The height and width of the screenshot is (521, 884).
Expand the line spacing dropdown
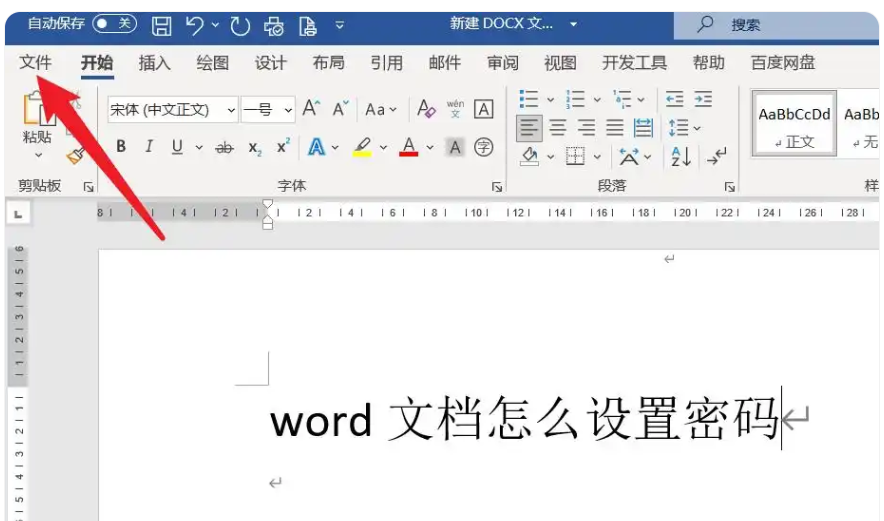click(x=697, y=128)
